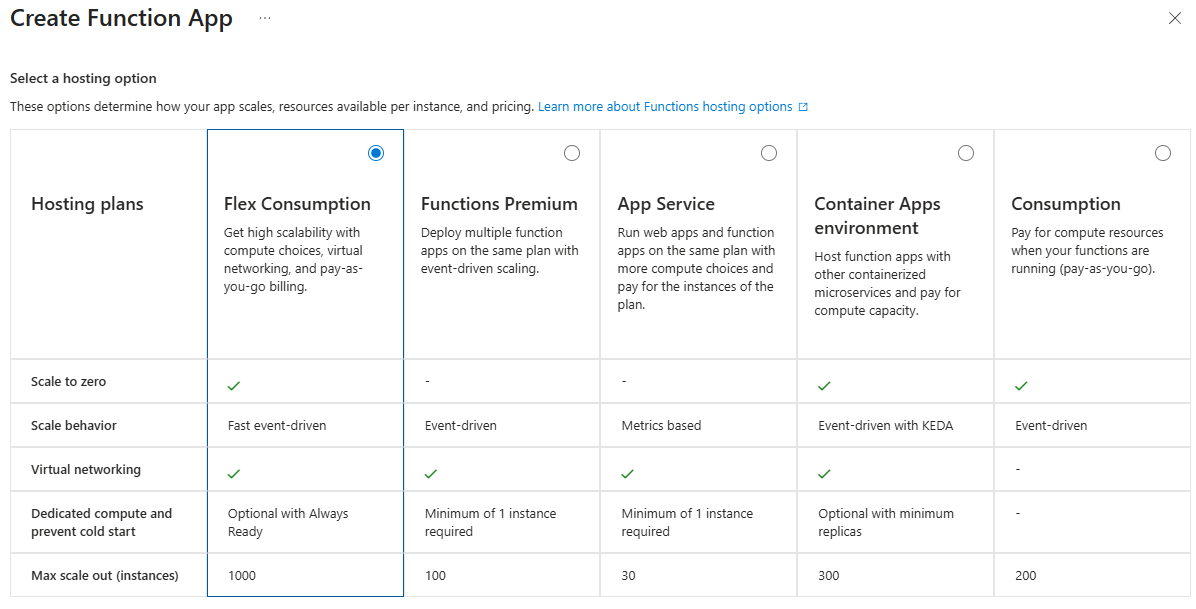This screenshot has height=609, width=1196.
Task: Choose the App Service hosting plan radio
Action: tap(769, 153)
